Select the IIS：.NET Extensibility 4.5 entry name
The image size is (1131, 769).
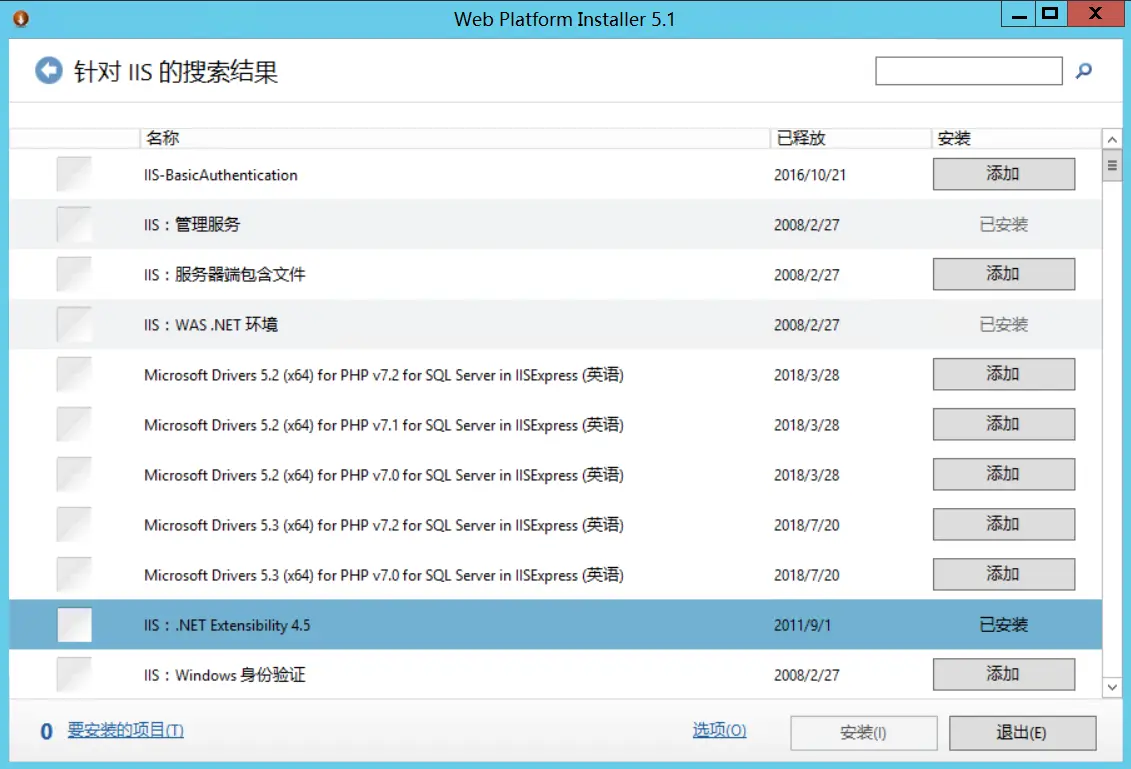coord(227,625)
